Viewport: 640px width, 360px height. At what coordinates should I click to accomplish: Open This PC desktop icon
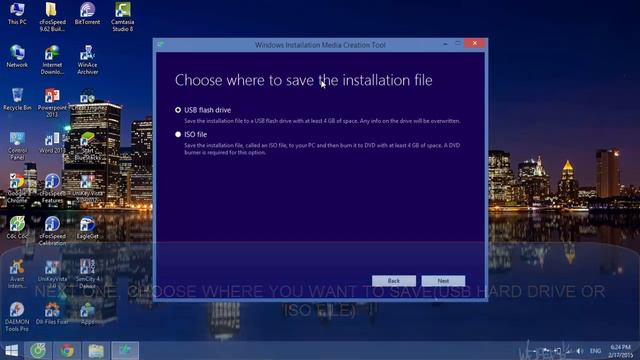click(17, 13)
